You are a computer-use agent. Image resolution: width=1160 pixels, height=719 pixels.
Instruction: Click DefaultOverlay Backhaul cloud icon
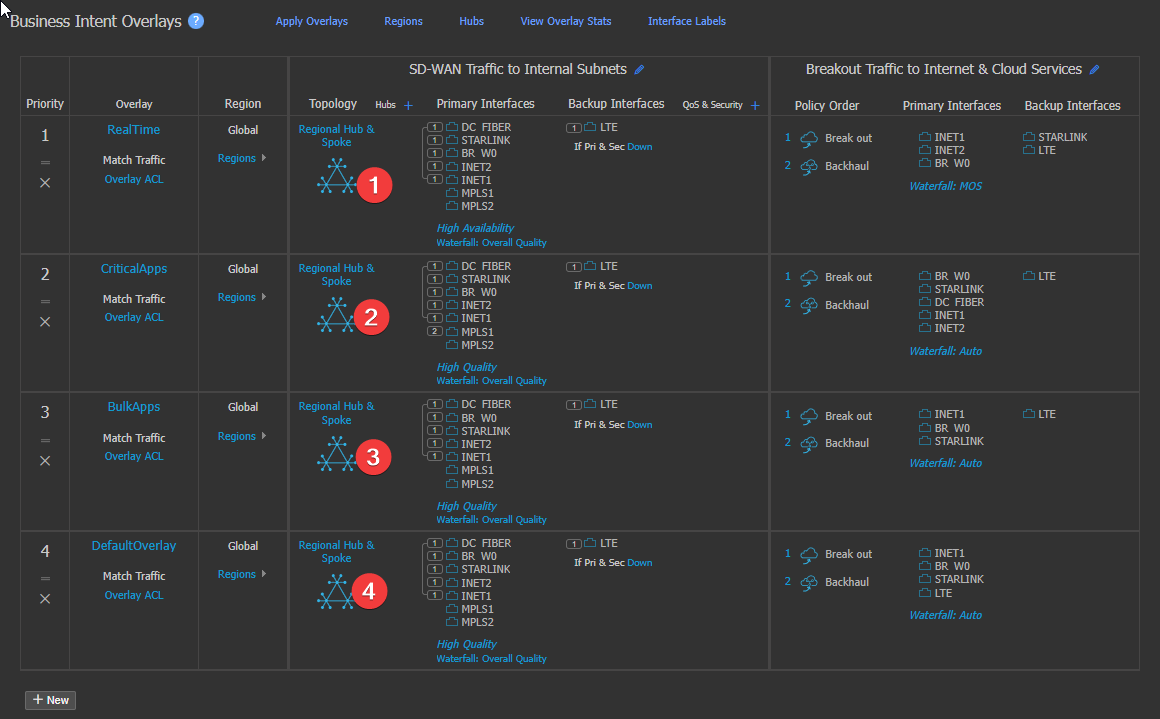(x=809, y=582)
